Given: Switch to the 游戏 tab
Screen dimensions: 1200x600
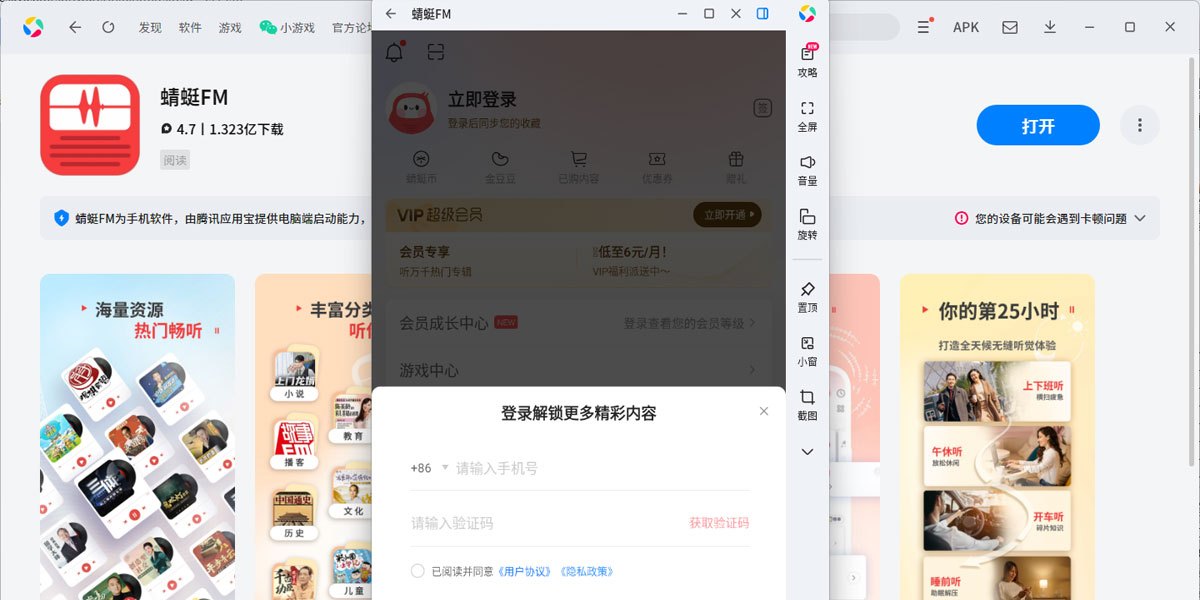Looking at the screenshot, I should (x=229, y=28).
